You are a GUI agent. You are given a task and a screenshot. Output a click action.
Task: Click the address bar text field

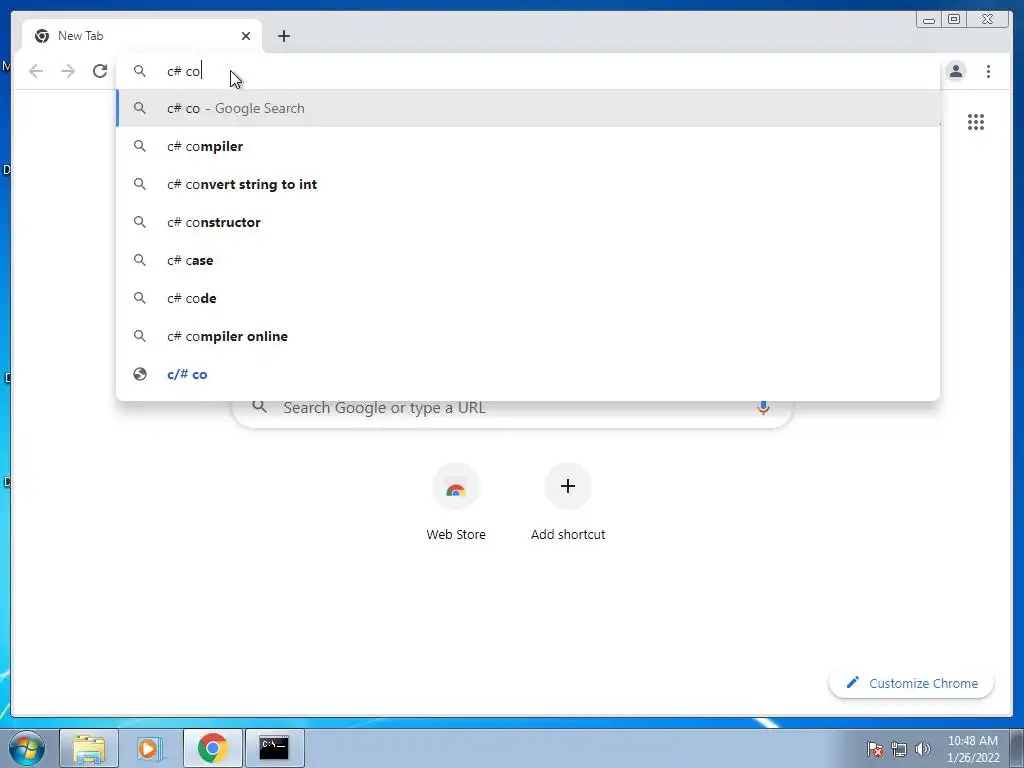point(528,71)
